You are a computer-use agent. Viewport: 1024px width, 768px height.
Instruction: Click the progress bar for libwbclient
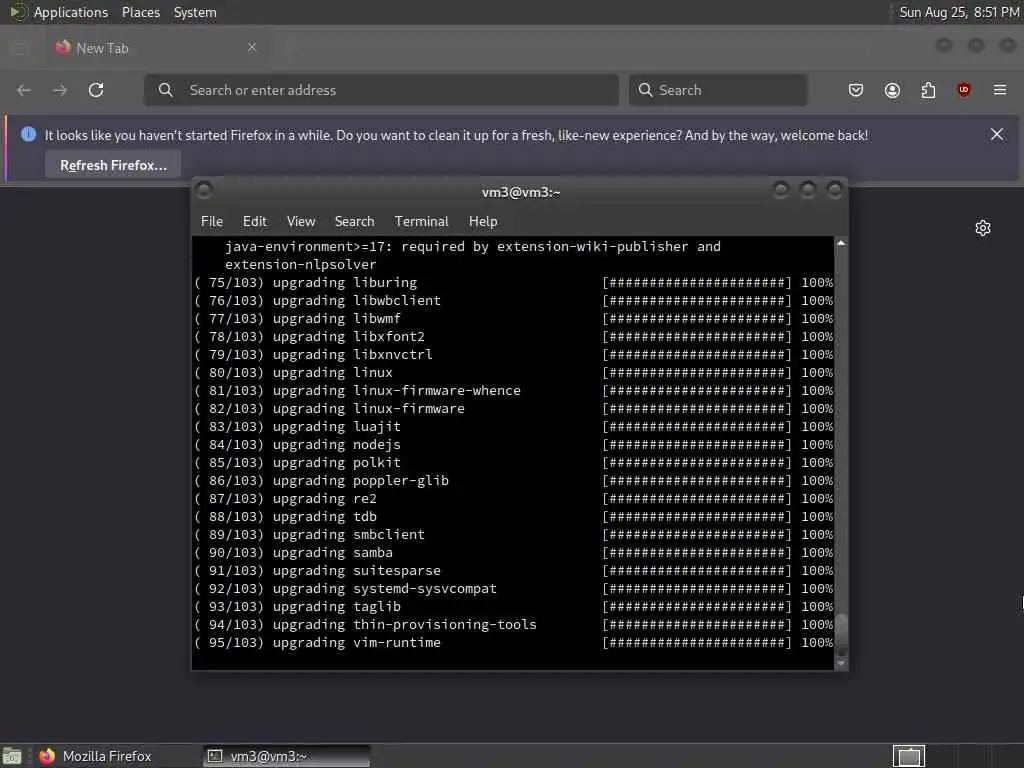coord(696,300)
